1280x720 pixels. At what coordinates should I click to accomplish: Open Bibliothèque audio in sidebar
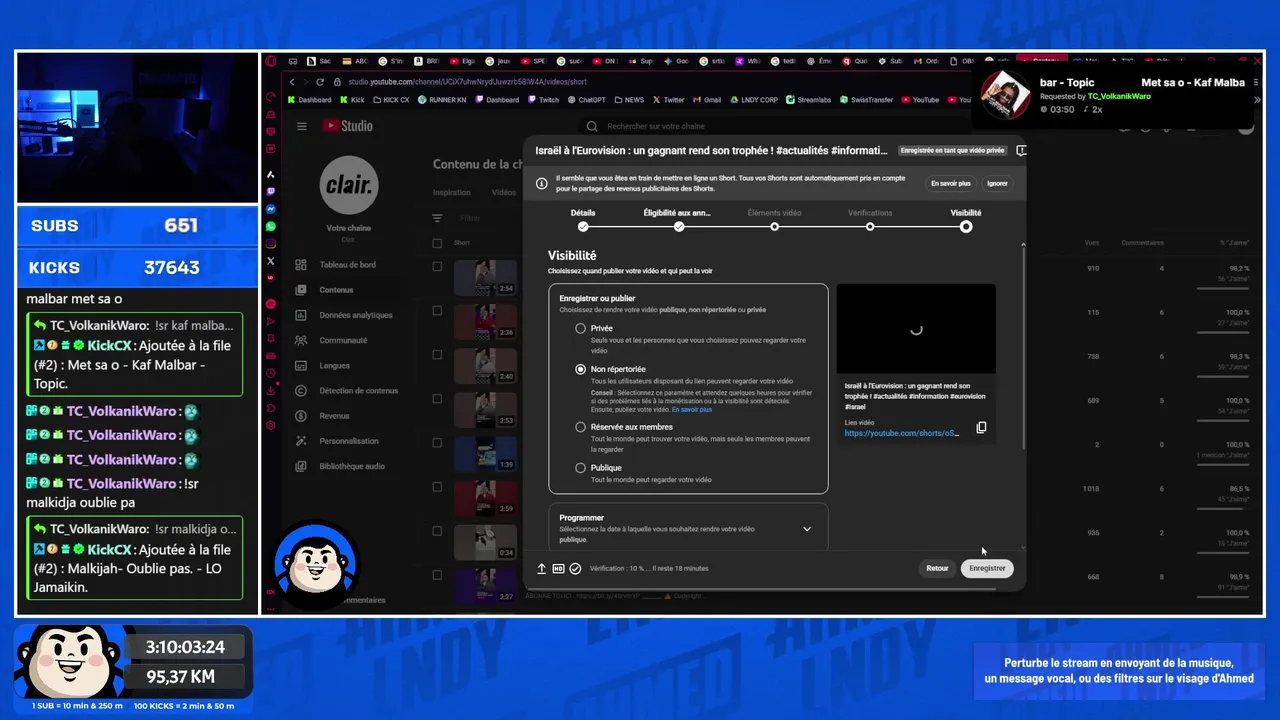coord(352,466)
